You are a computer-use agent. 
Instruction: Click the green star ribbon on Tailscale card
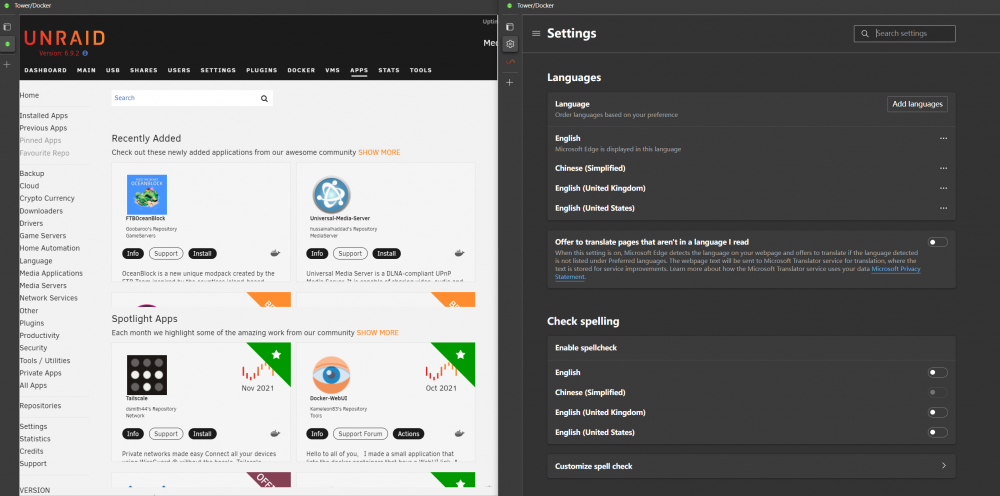[276, 354]
